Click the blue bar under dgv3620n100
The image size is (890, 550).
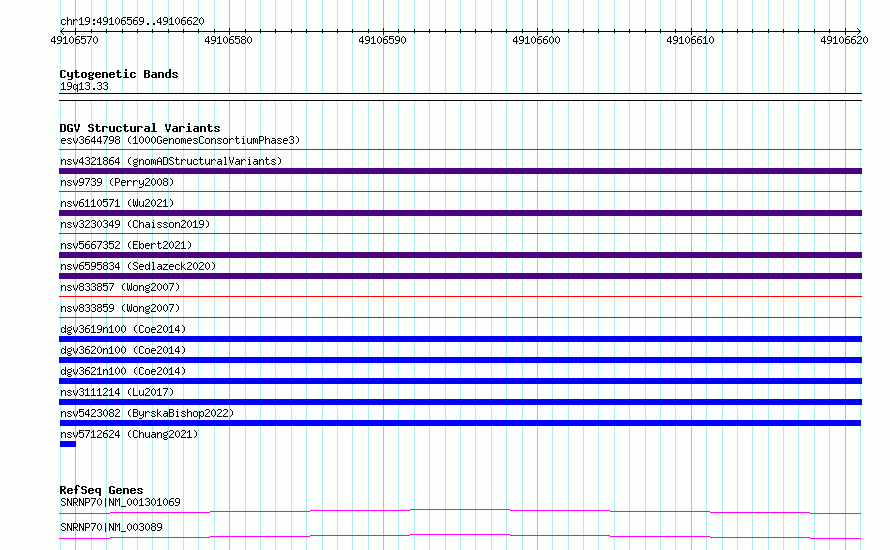(460, 360)
